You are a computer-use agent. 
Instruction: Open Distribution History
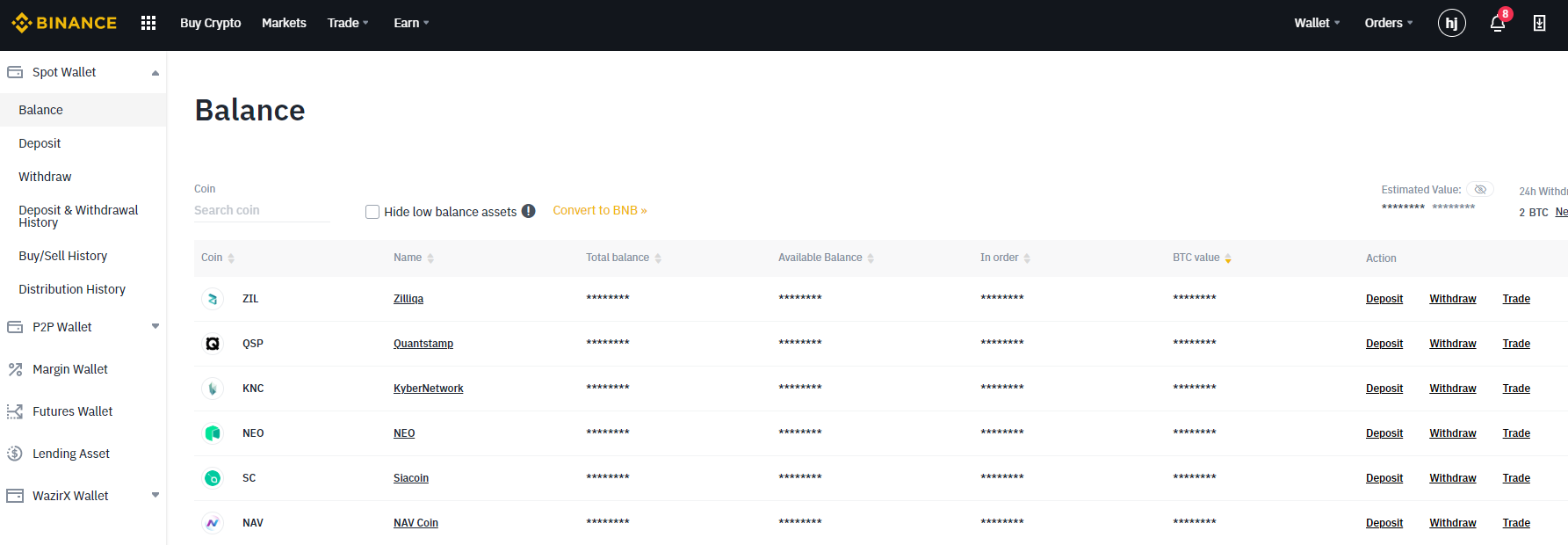[x=72, y=289]
